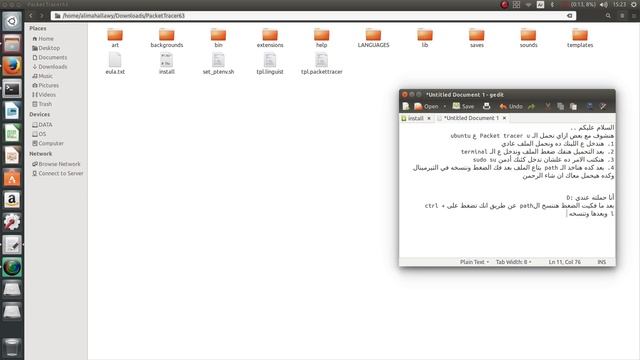Save the gedit document
Viewport: 640px width, 360px height.
(463, 106)
